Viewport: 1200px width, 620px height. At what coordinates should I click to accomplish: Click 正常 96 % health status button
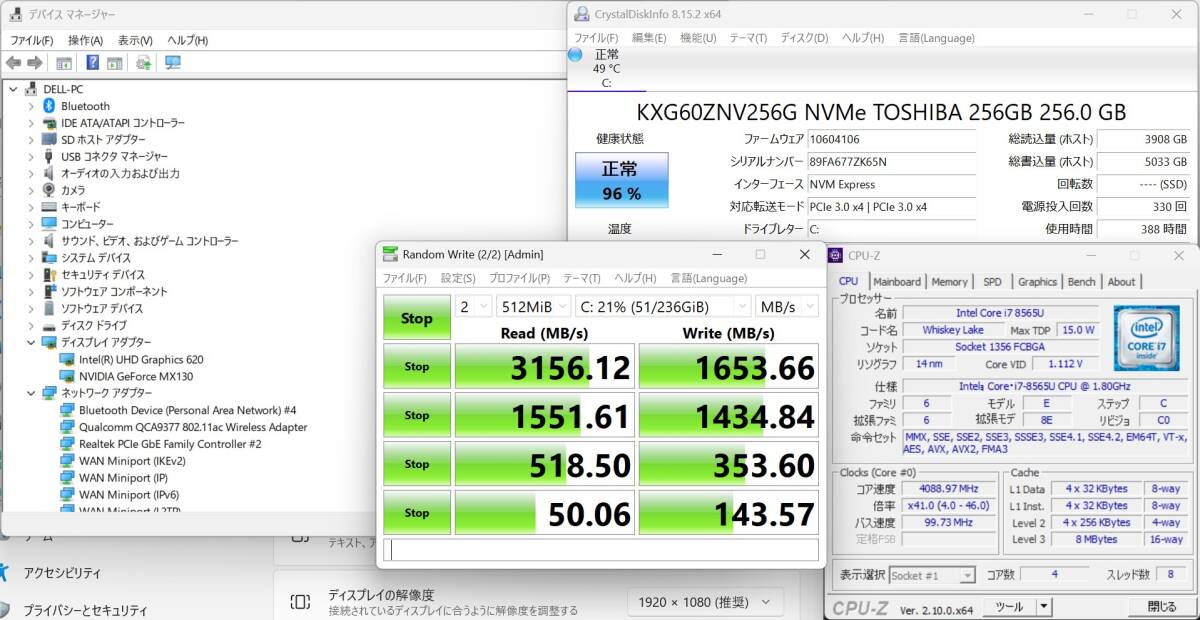point(621,180)
